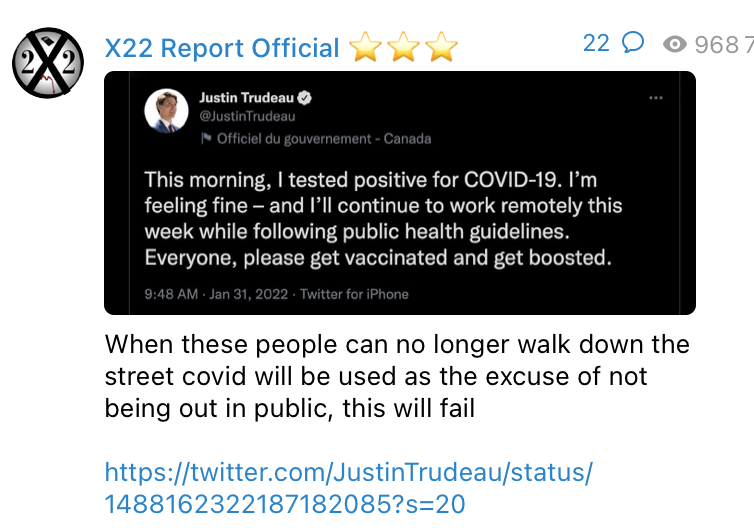The height and width of the screenshot is (528, 754).
Task: Click the views eye icon
Action: pyautogui.click(x=676, y=44)
